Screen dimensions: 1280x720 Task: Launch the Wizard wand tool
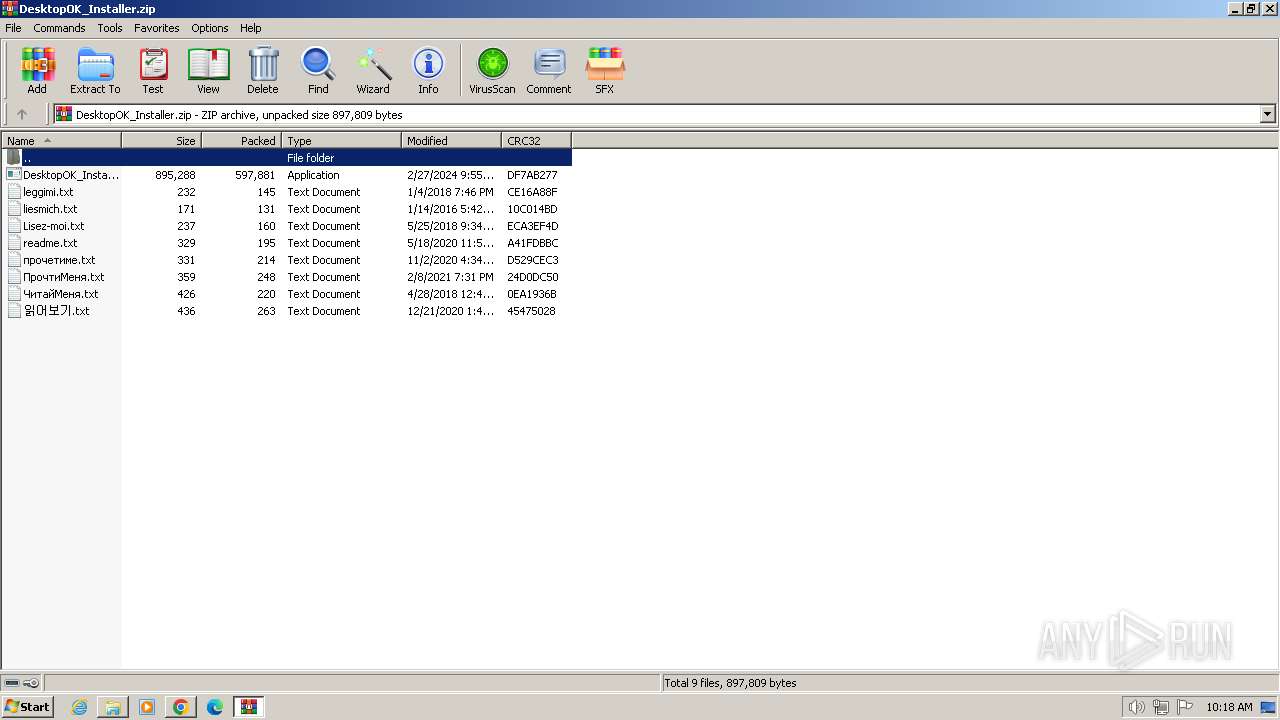(373, 71)
